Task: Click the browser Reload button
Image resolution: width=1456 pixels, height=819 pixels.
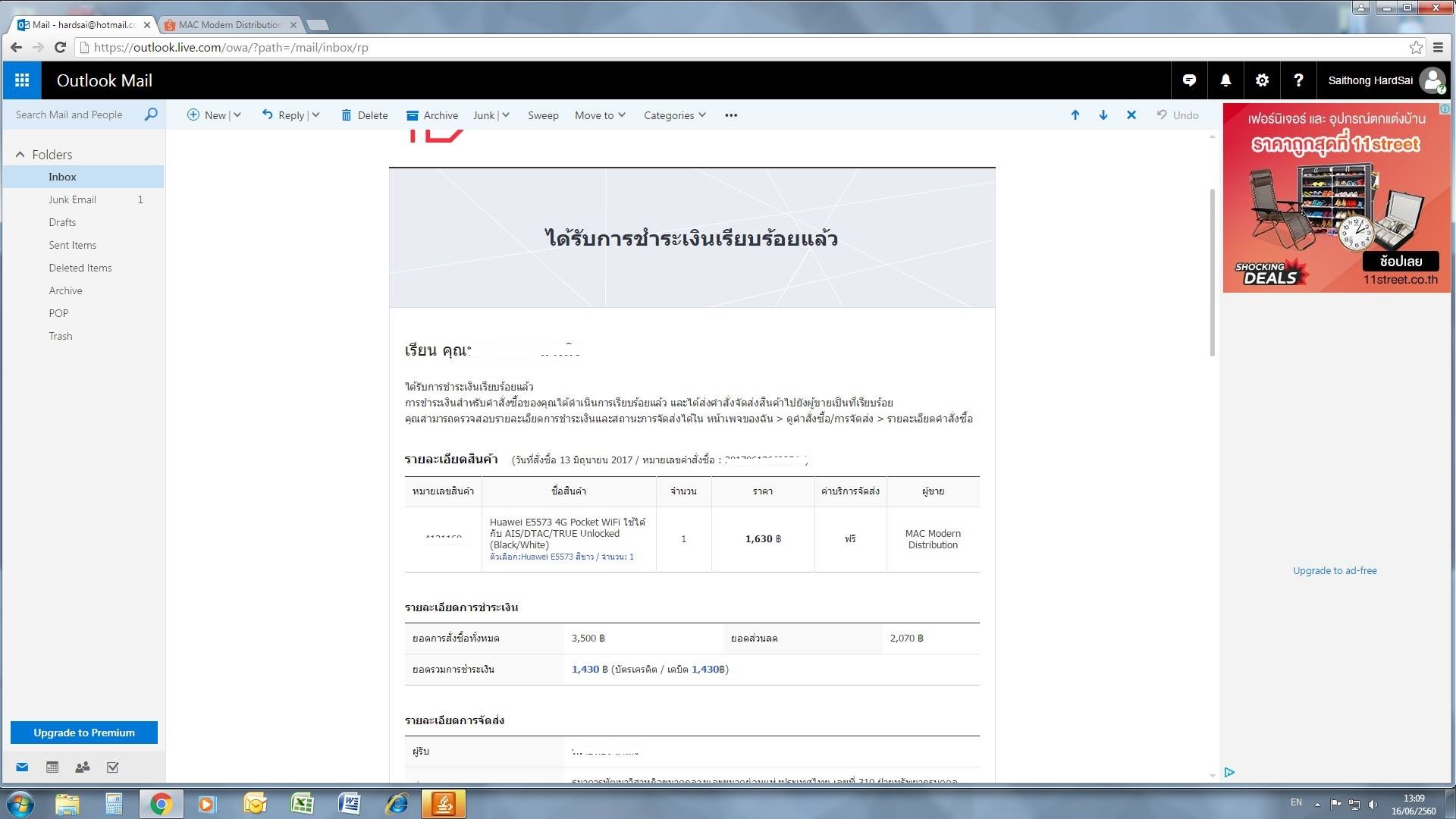Action: pos(61,47)
